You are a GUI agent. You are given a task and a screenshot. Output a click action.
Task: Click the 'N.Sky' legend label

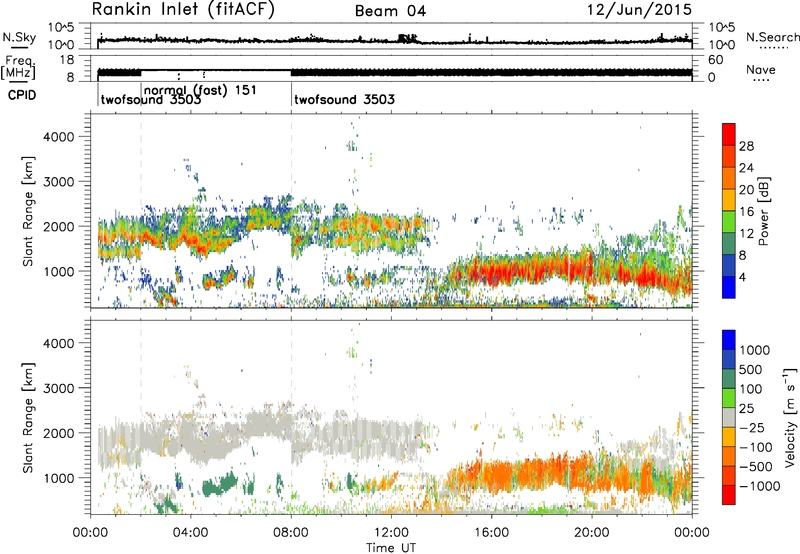pos(19,37)
